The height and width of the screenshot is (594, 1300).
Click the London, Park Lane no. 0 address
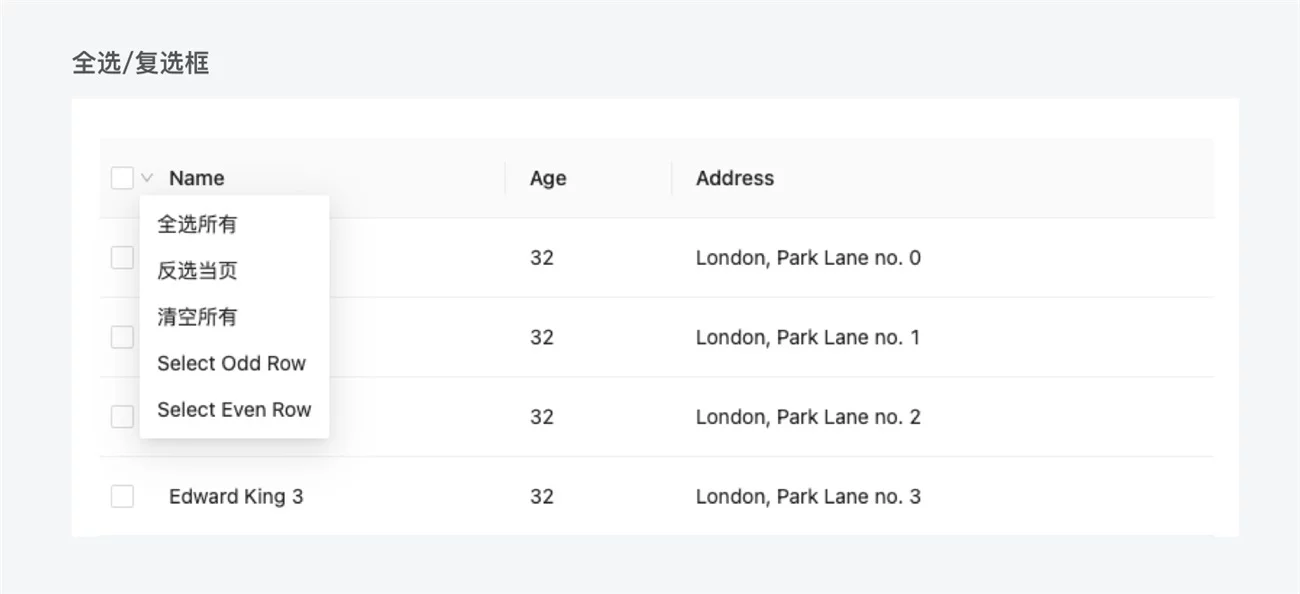tap(808, 258)
